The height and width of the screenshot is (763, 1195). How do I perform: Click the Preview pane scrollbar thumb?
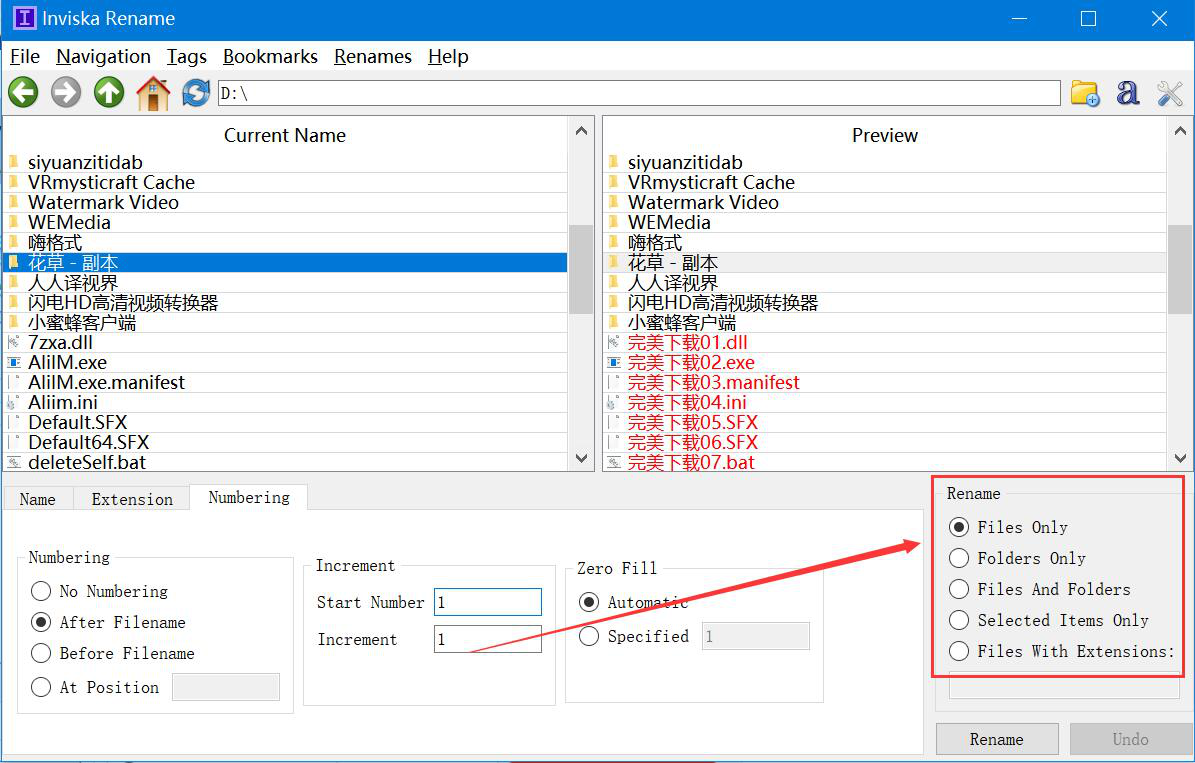[x=1180, y=269]
